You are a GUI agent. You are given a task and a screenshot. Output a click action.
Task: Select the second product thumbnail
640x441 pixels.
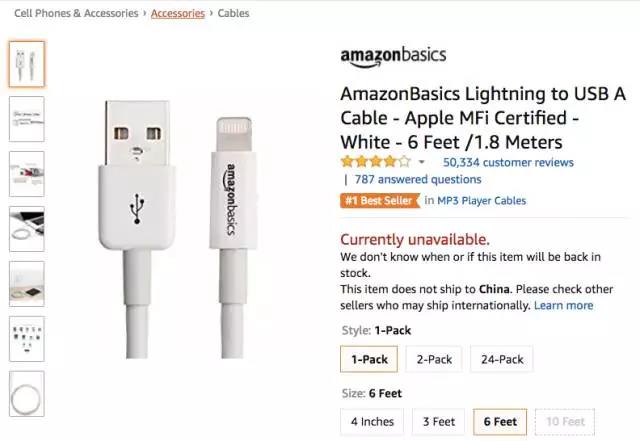(27, 118)
